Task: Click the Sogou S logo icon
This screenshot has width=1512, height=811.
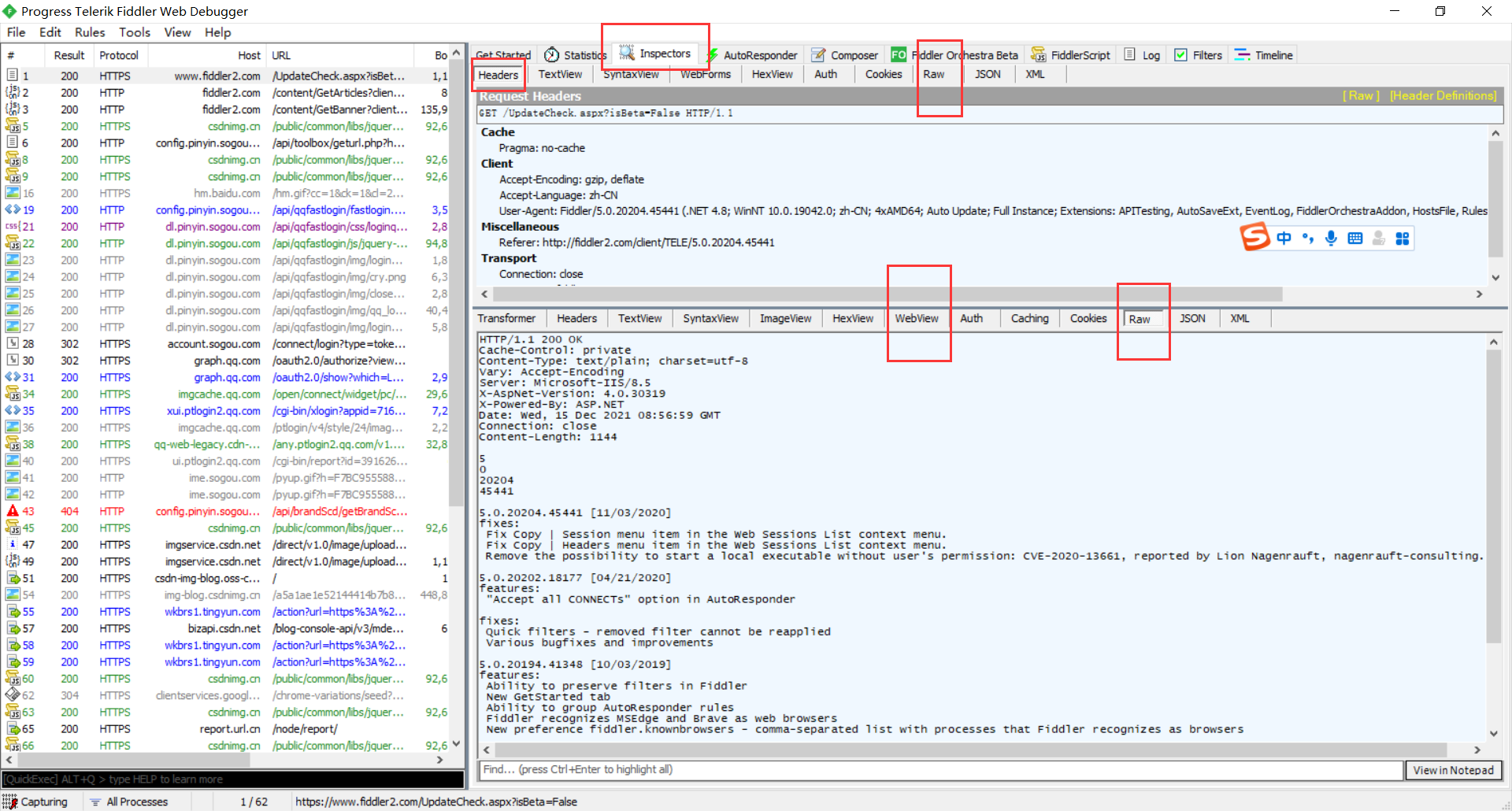Action: click(x=1255, y=237)
